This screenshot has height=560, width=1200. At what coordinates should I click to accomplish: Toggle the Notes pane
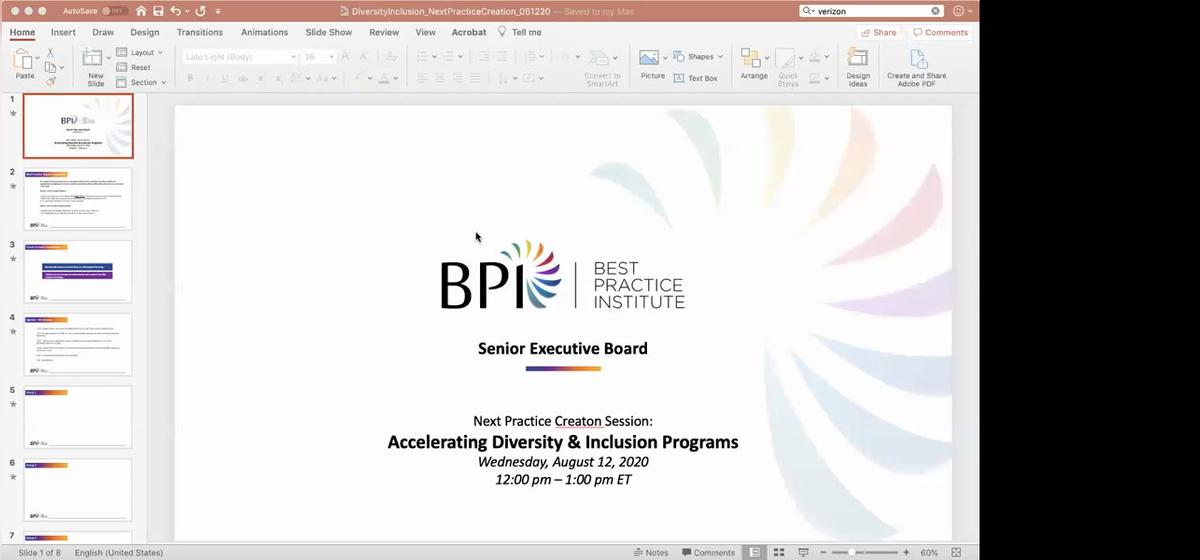651,552
